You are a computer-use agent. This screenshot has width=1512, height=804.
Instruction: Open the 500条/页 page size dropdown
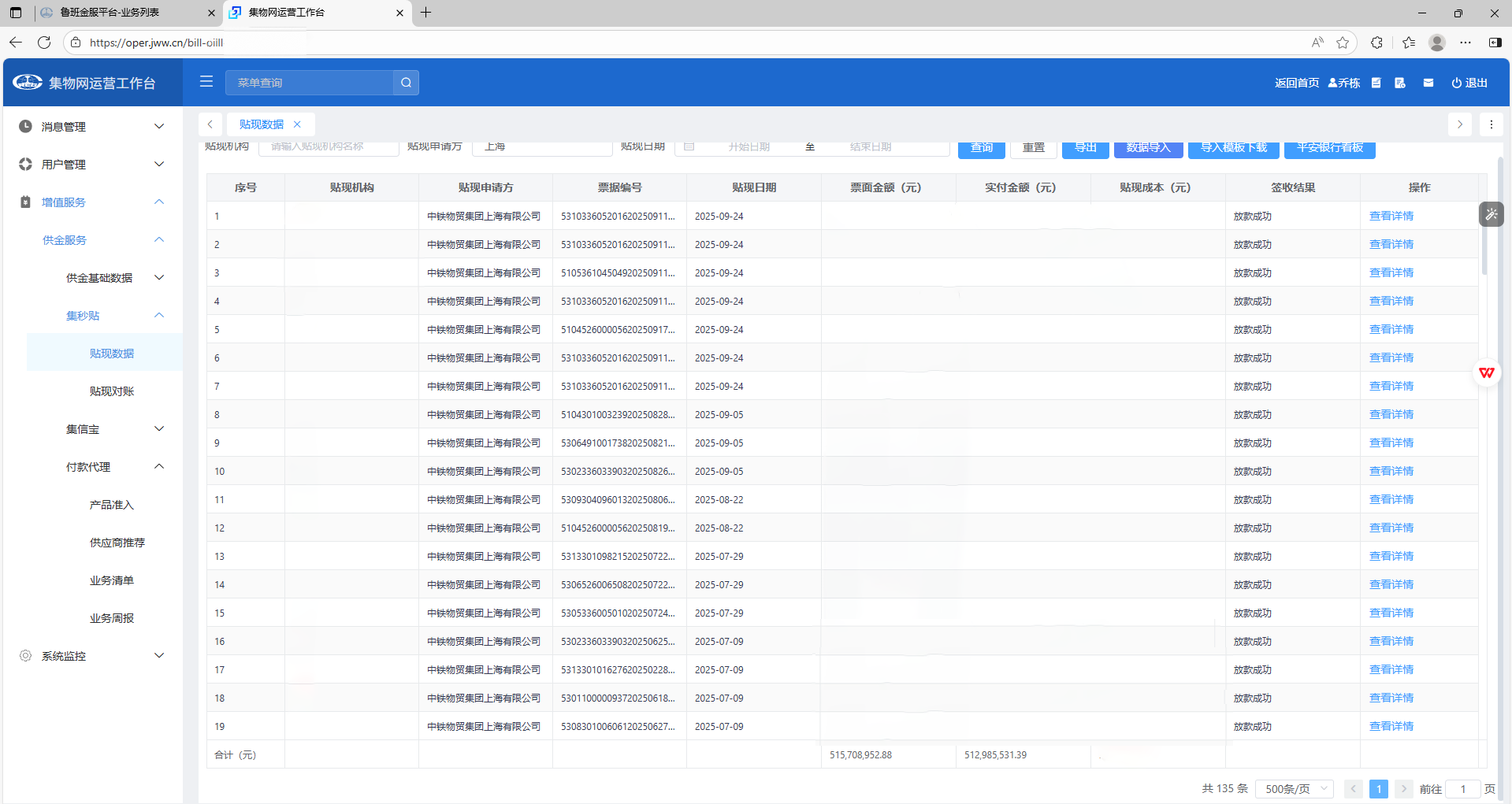click(x=1295, y=789)
